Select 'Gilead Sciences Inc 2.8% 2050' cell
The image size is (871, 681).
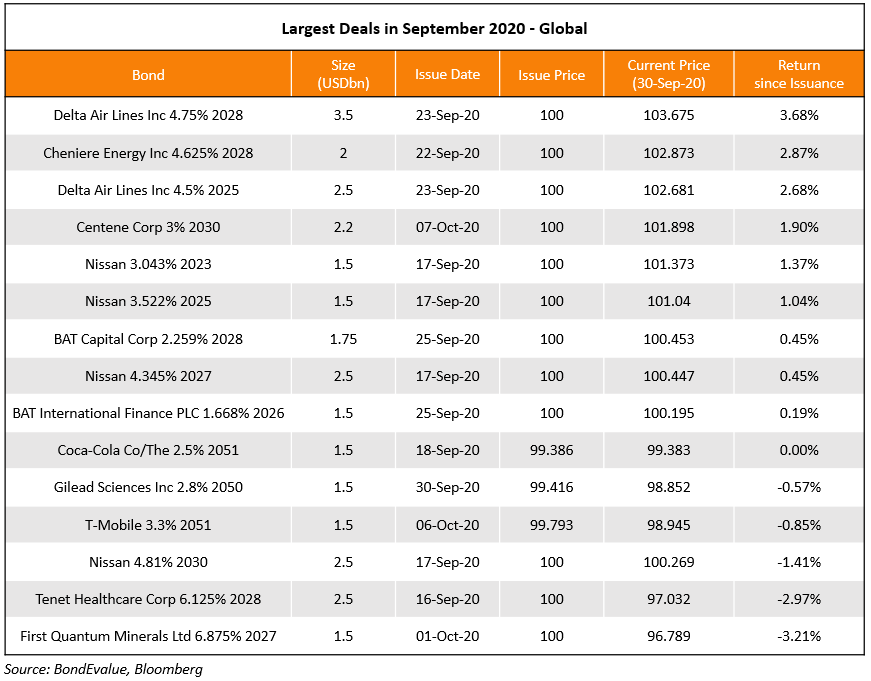(148, 487)
